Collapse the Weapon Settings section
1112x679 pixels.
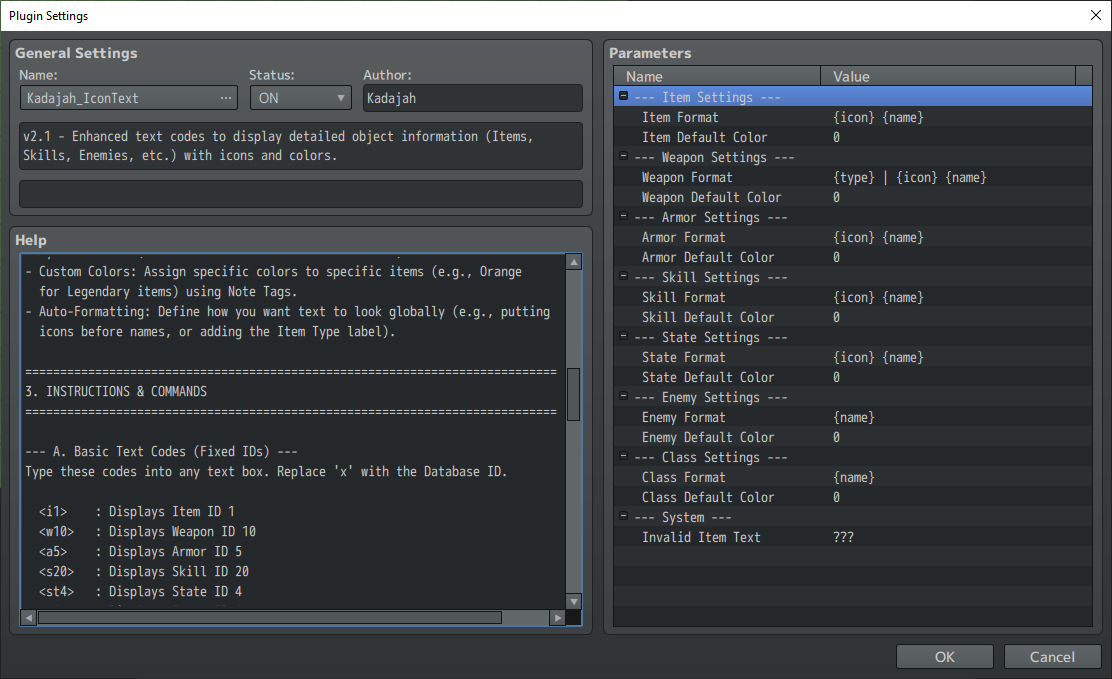point(624,157)
